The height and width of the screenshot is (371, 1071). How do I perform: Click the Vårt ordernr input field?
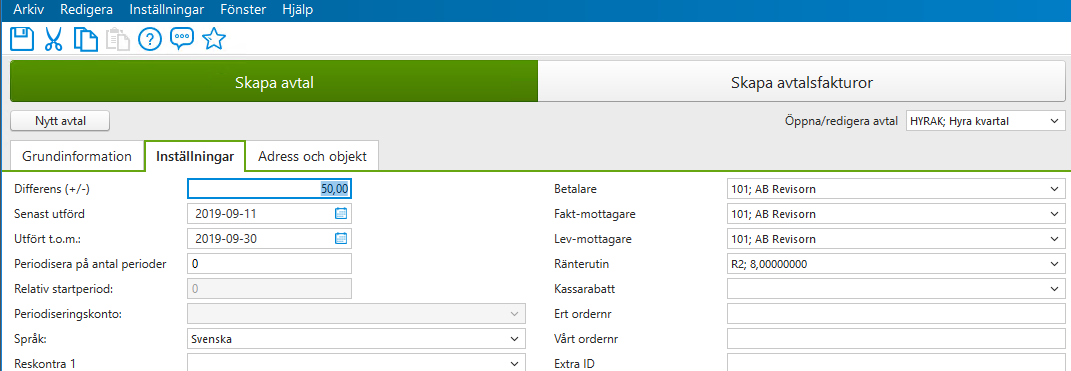(x=896, y=339)
